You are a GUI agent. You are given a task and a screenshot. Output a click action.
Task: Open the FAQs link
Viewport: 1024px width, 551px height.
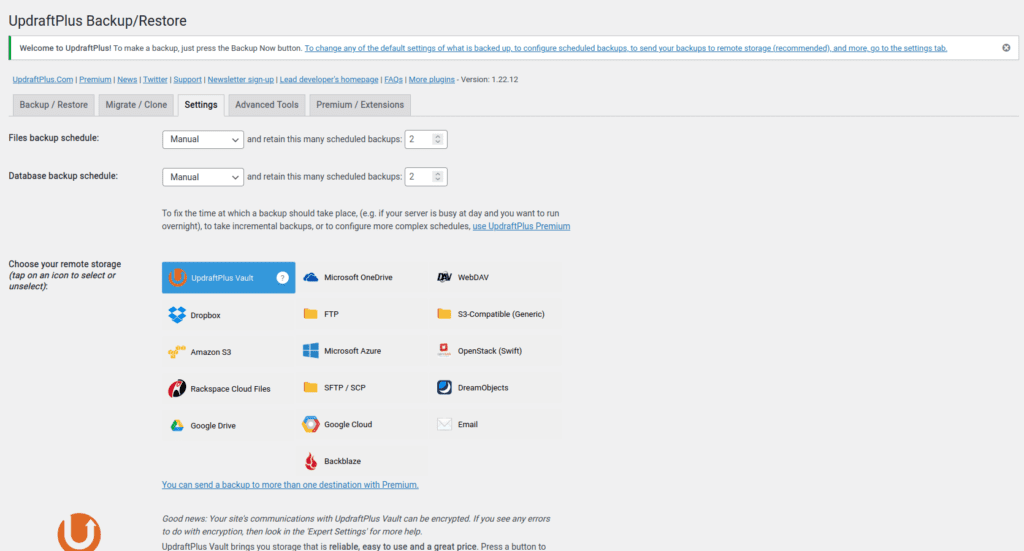pyautogui.click(x=393, y=79)
